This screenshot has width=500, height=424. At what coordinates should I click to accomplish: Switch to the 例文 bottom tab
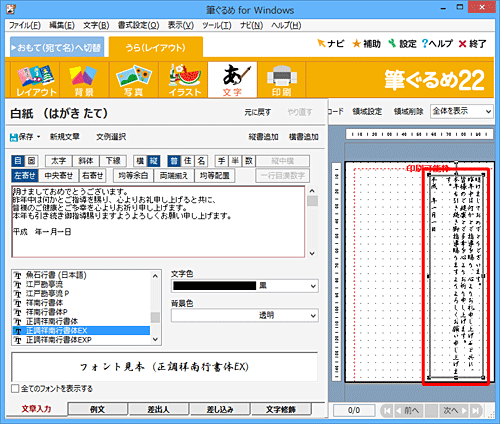(x=97, y=409)
